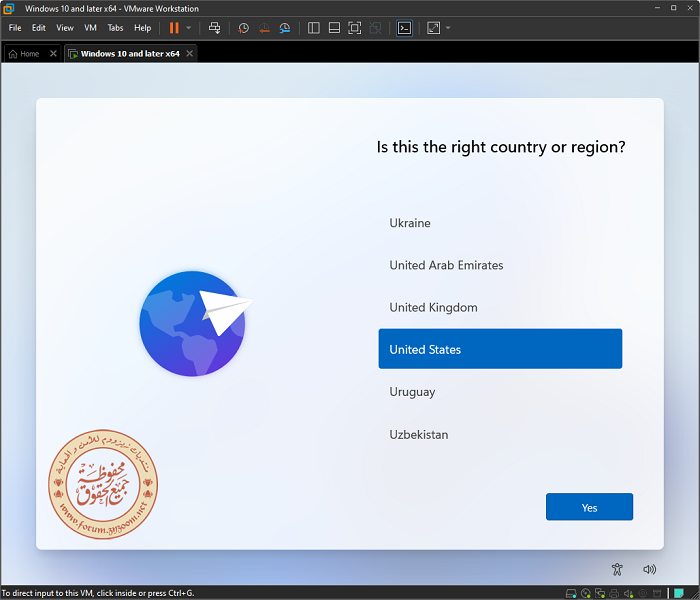Show the console view
The width and height of the screenshot is (700, 600).
pyautogui.click(x=404, y=28)
